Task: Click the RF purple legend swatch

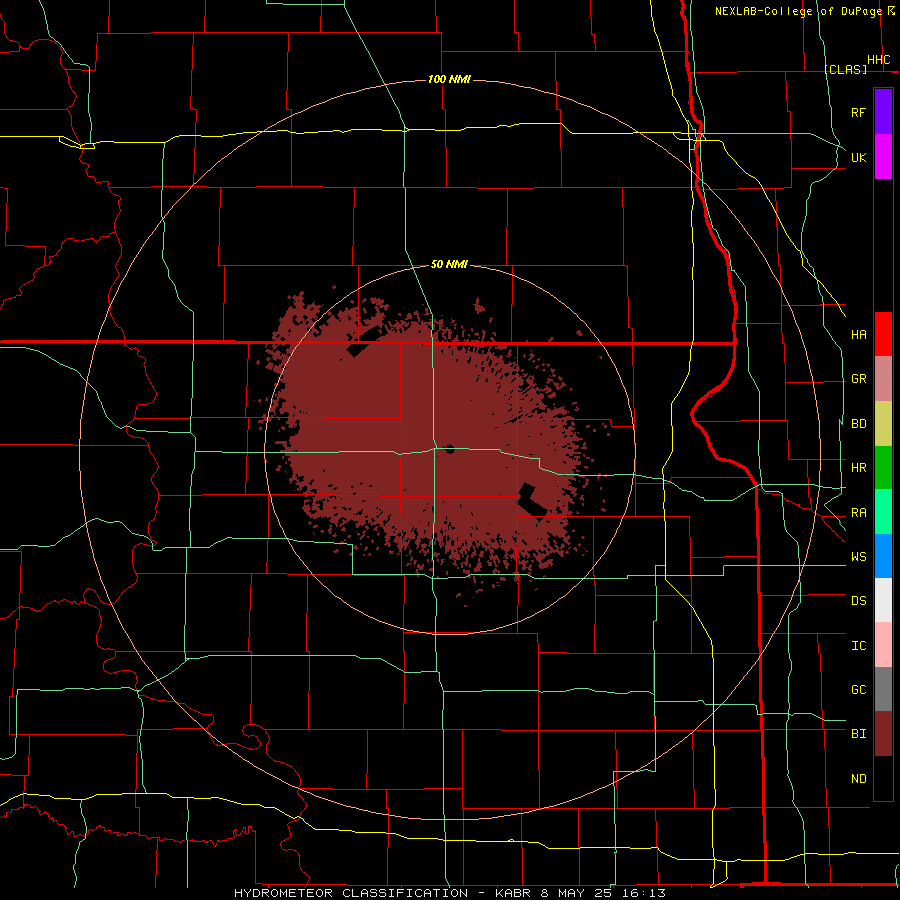Action: pyautogui.click(x=883, y=112)
